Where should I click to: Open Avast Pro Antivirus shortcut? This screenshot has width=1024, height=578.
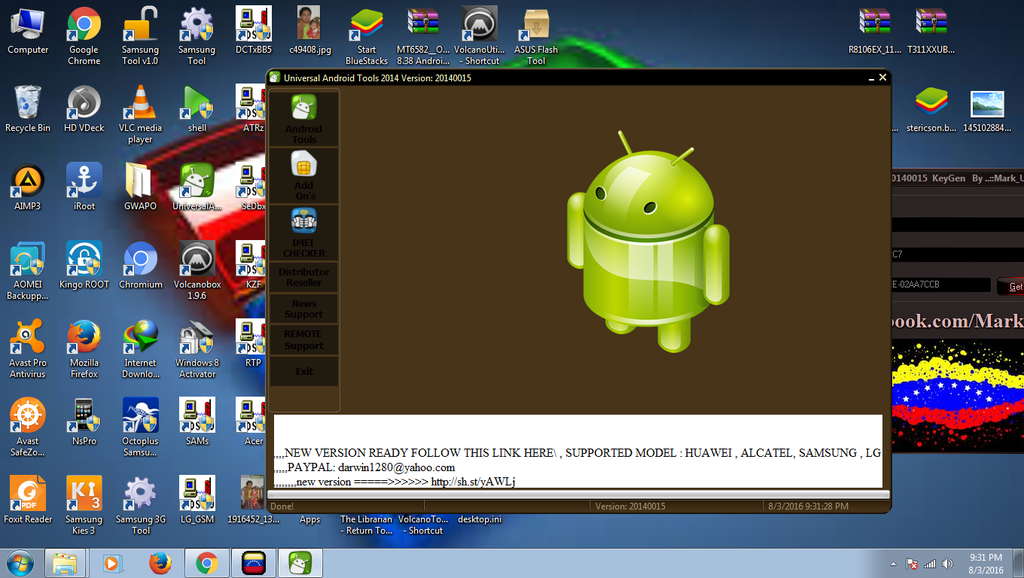[27, 349]
